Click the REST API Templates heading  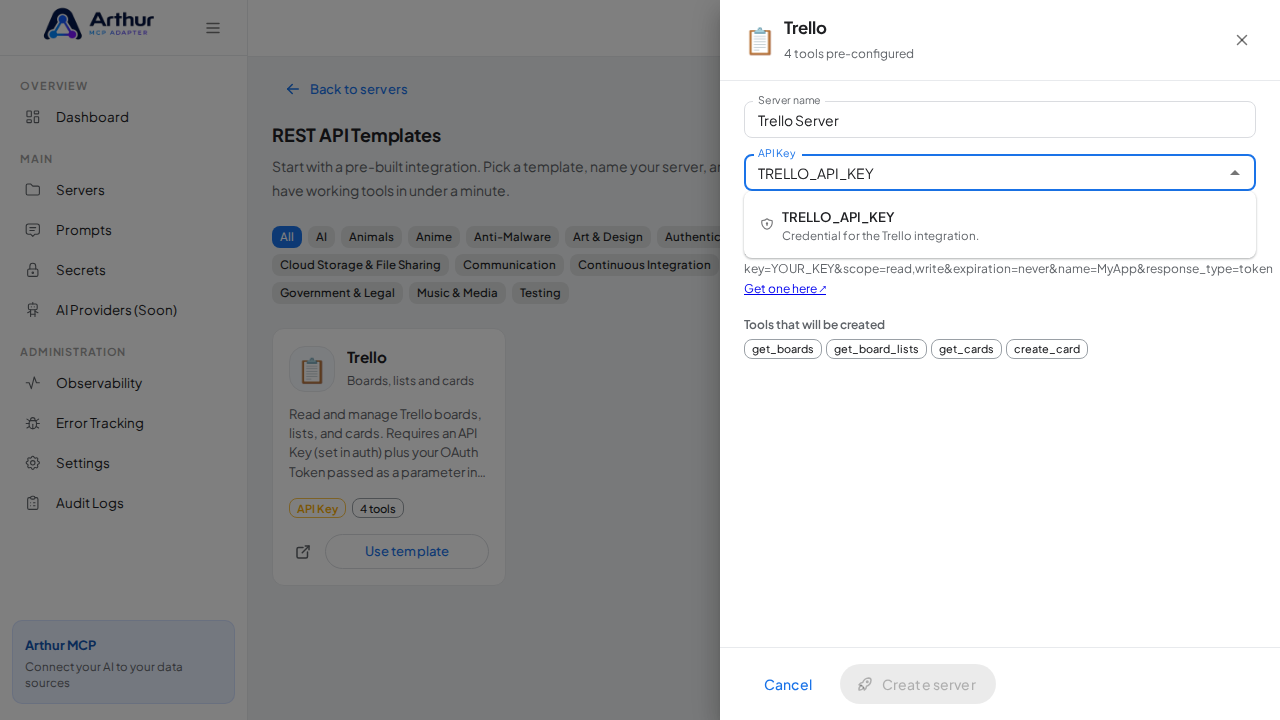356,135
